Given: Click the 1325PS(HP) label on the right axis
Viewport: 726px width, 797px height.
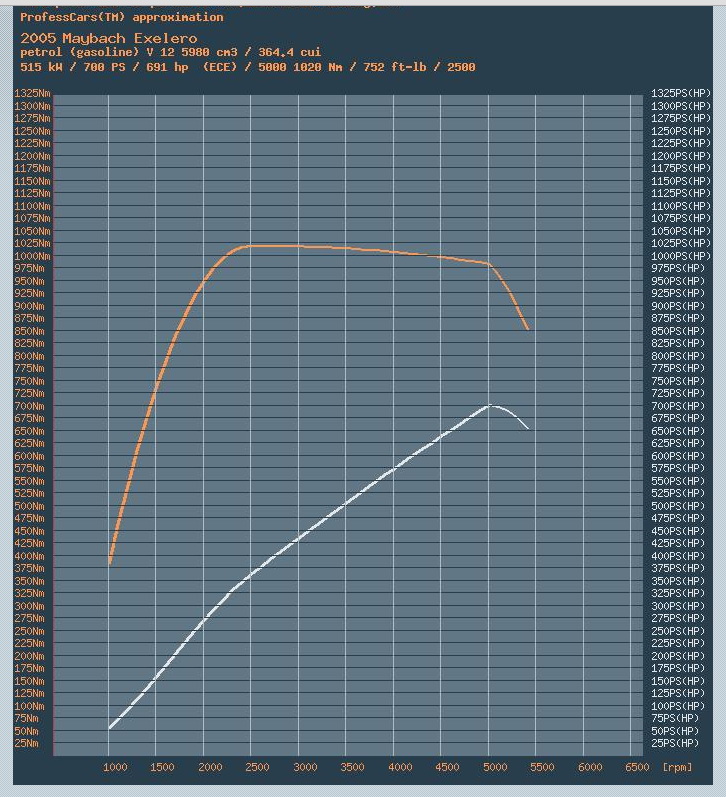Looking at the screenshot, I should coord(682,93).
